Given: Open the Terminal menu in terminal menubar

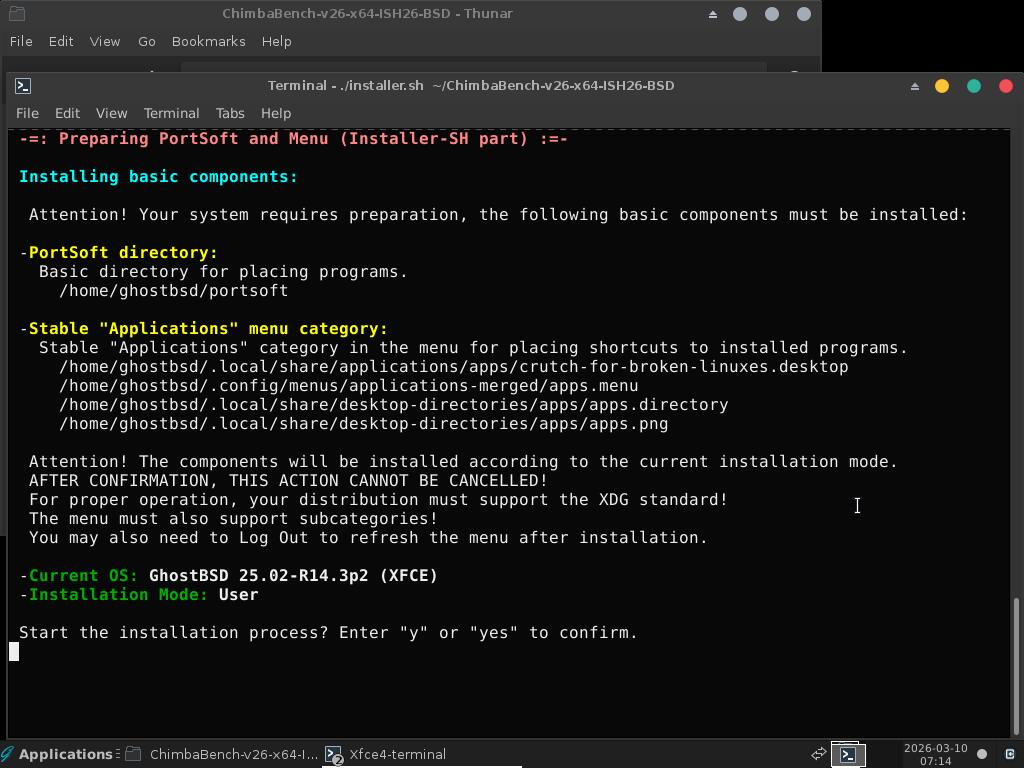Looking at the screenshot, I should 171,113.
